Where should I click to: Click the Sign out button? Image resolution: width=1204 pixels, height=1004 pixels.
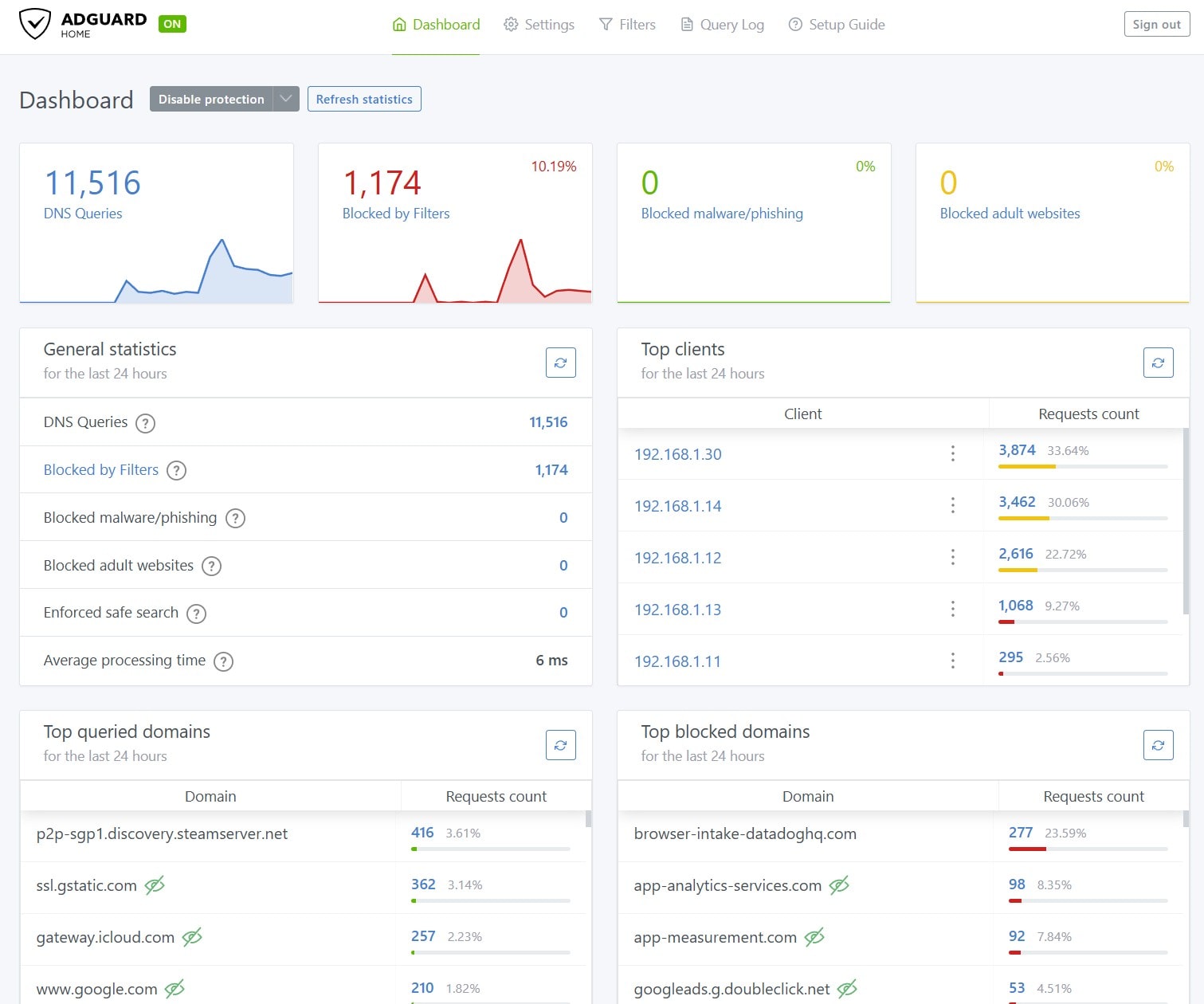(1156, 25)
